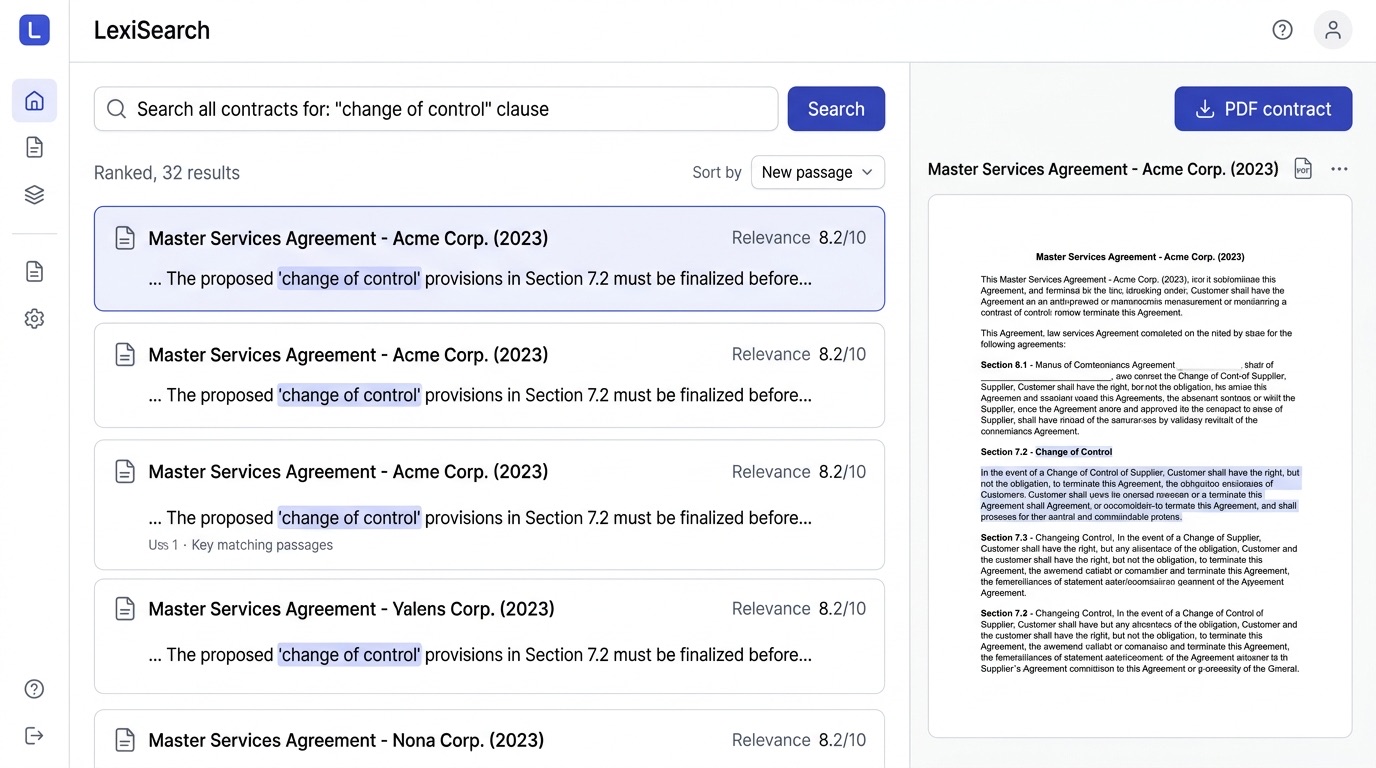Image resolution: width=1376 pixels, height=768 pixels.
Task: Open the Nona Corp. (2023) agreement result
Action: coord(489,739)
